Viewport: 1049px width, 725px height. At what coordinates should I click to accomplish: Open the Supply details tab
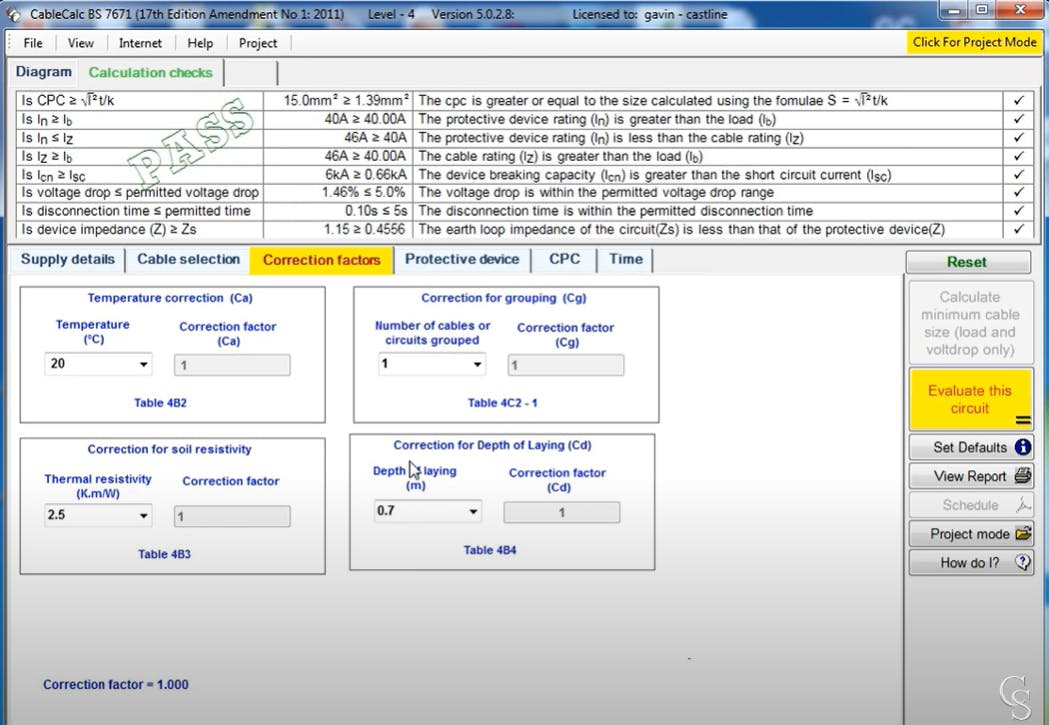(68, 260)
